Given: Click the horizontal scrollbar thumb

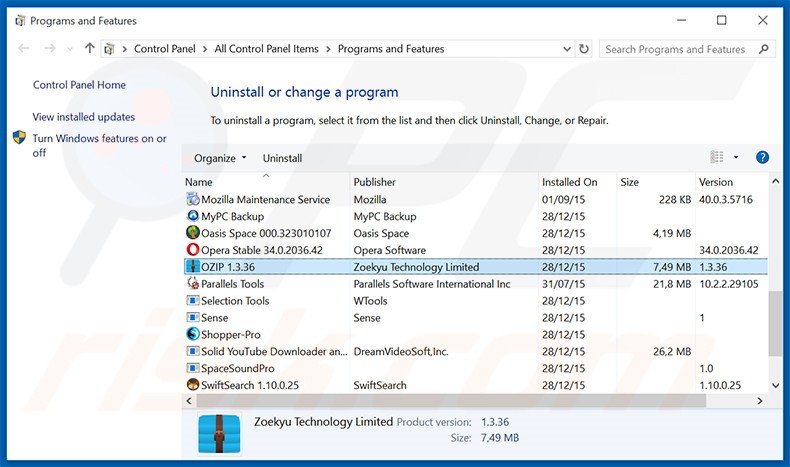Looking at the screenshot, I should pyautogui.click(x=451, y=401).
